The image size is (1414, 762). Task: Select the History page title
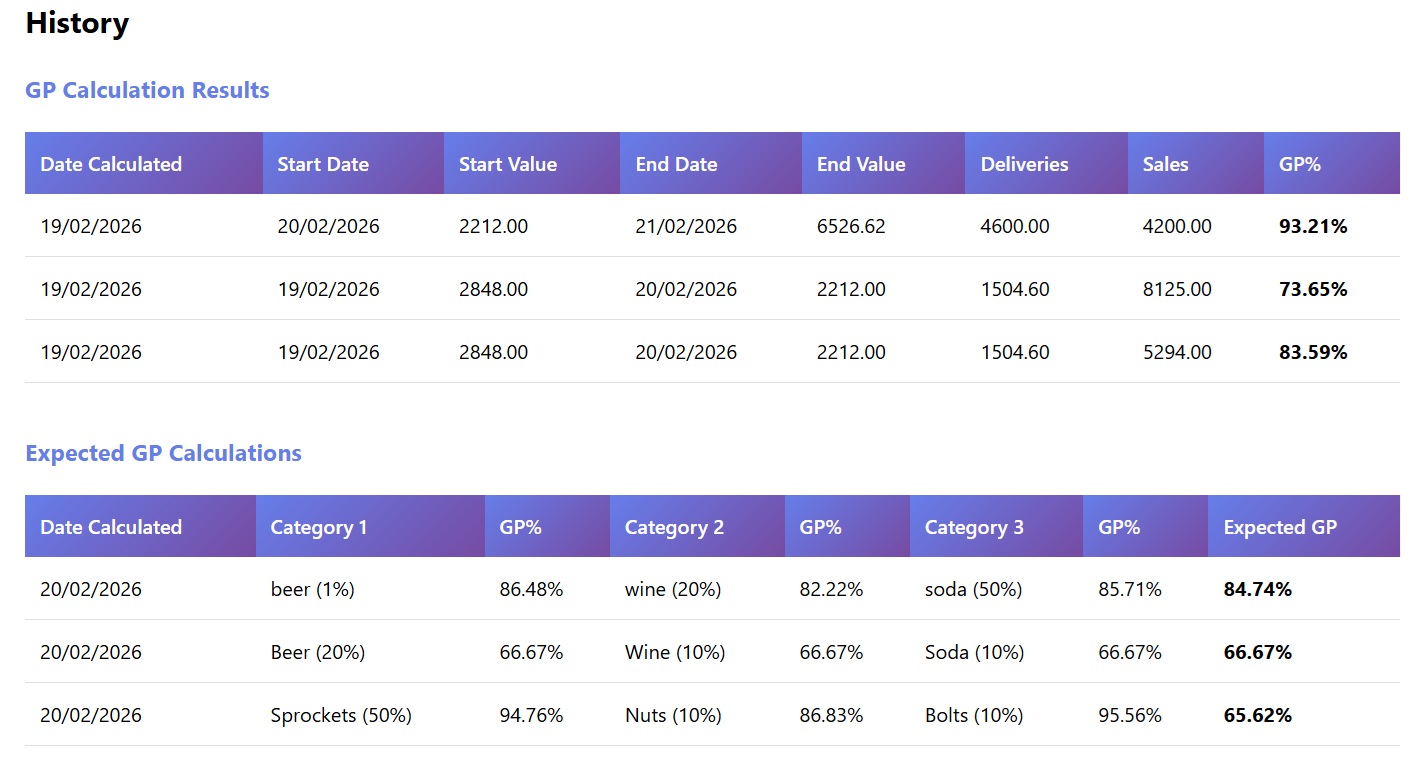(x=76, y=23)
